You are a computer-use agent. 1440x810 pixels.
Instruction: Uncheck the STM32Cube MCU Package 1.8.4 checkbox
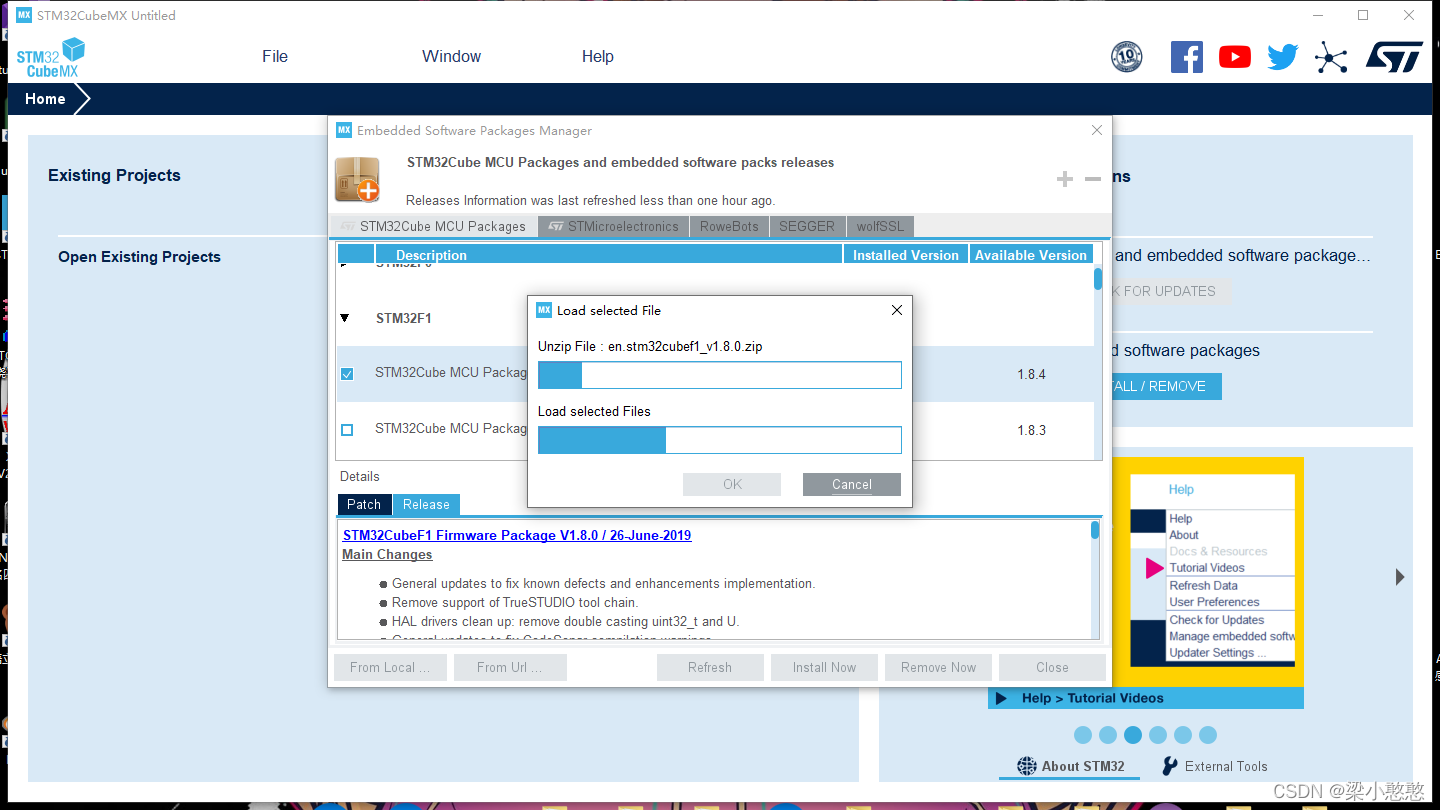[347, 374]
